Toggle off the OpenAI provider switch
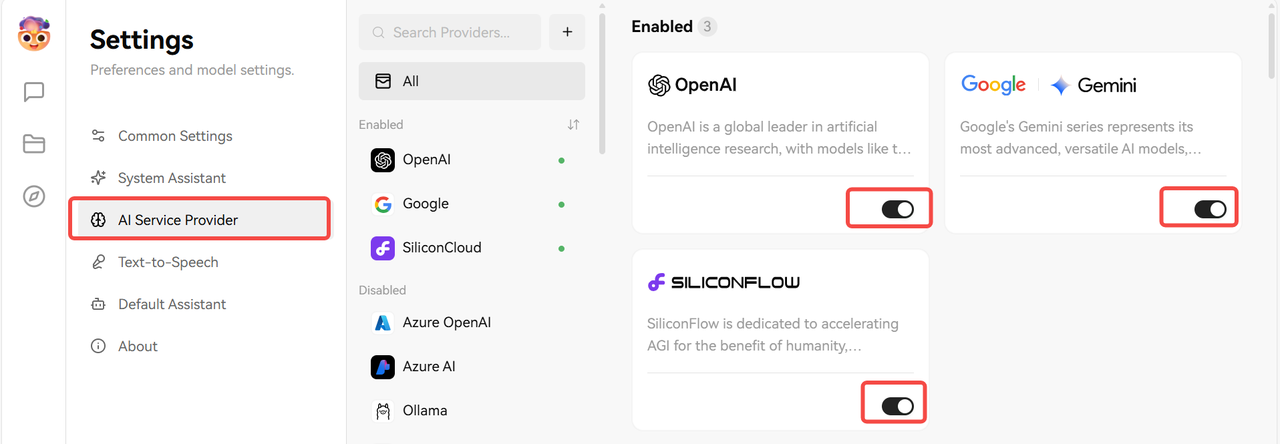Image resolution: width=1280 pixels, height=444 pixels. [x=897, y=209]
